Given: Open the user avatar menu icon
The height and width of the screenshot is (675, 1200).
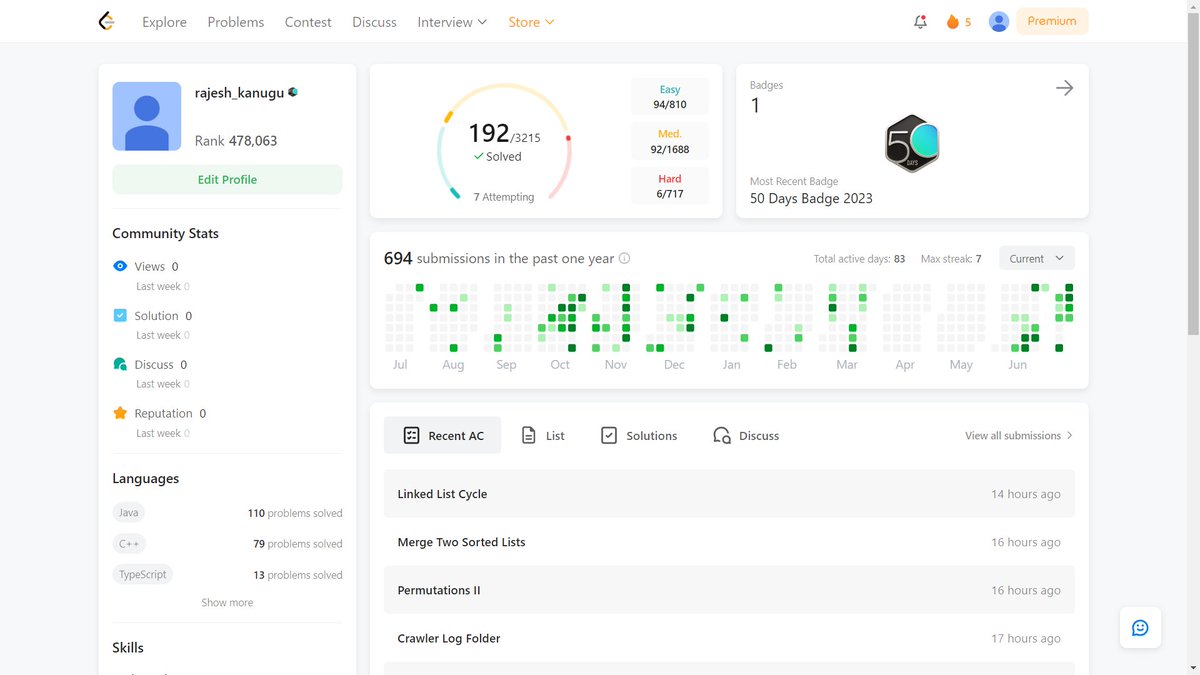Looking at the screenshot, I should (x=998, y=21).
